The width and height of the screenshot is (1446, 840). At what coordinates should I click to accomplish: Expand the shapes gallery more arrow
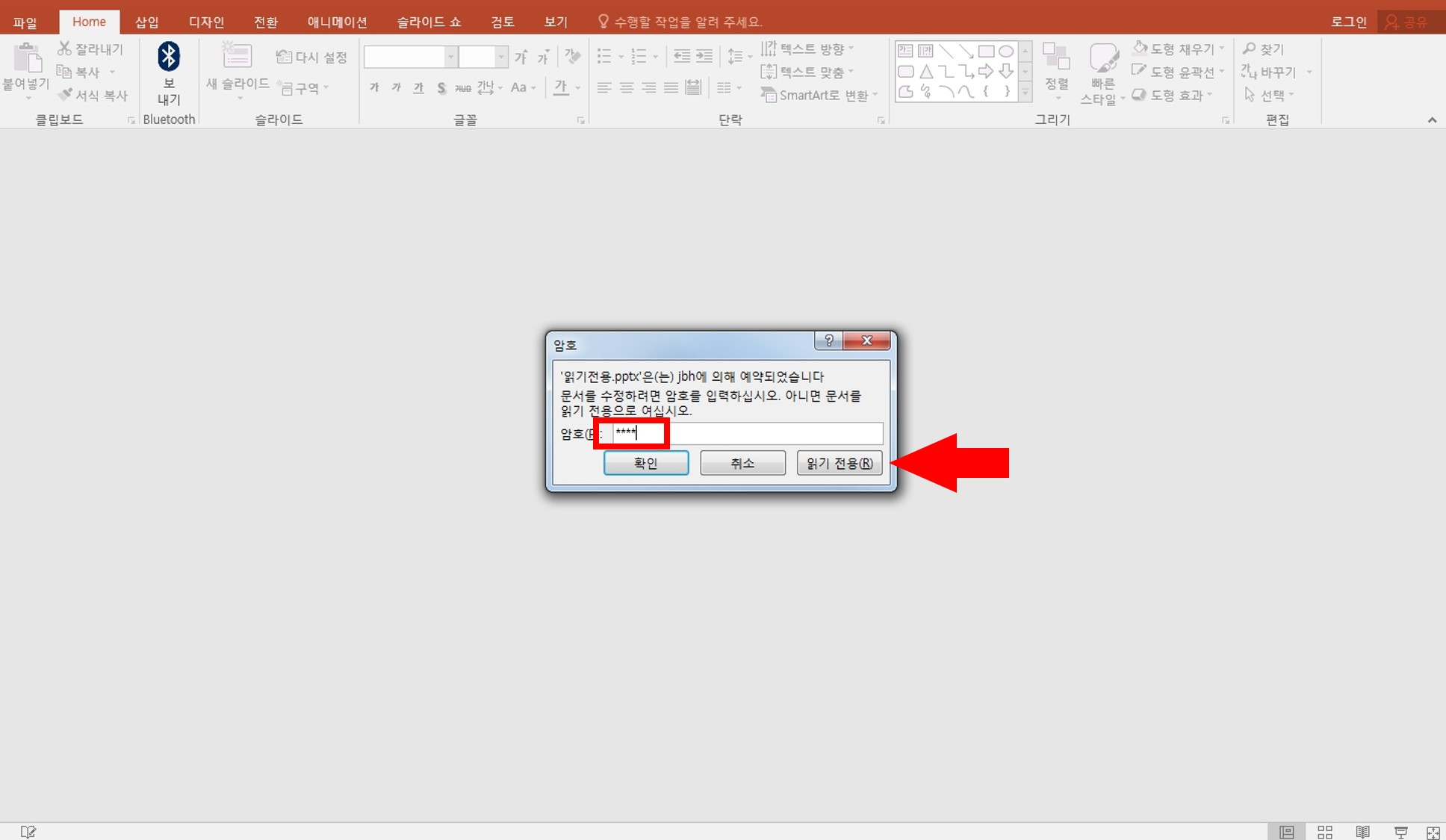(1025, 93)
